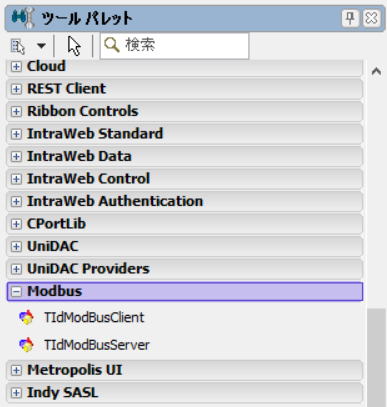Close the Tool Palette panel

pos(371,18)
